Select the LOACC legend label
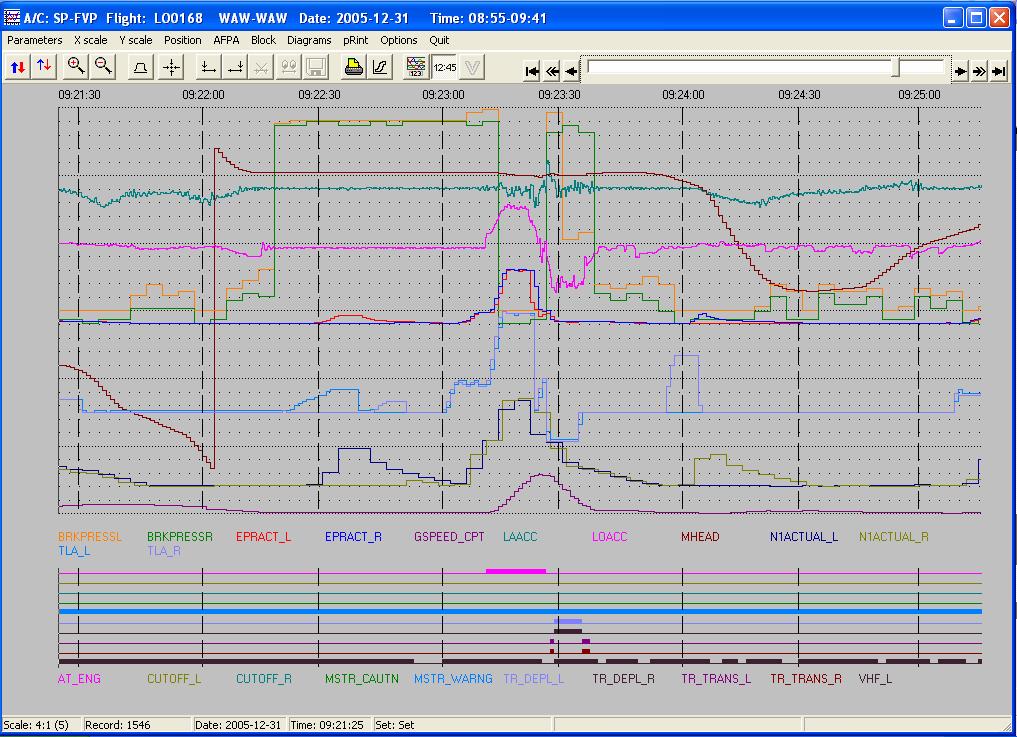Screen dimensions: 1017x737 pos(610,537)
